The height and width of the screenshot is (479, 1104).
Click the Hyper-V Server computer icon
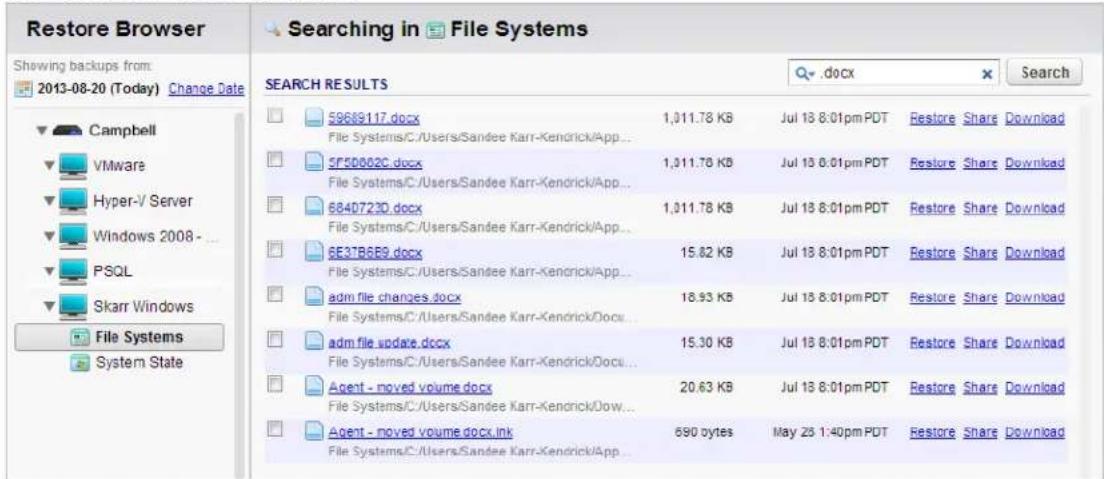click(74, 201)
